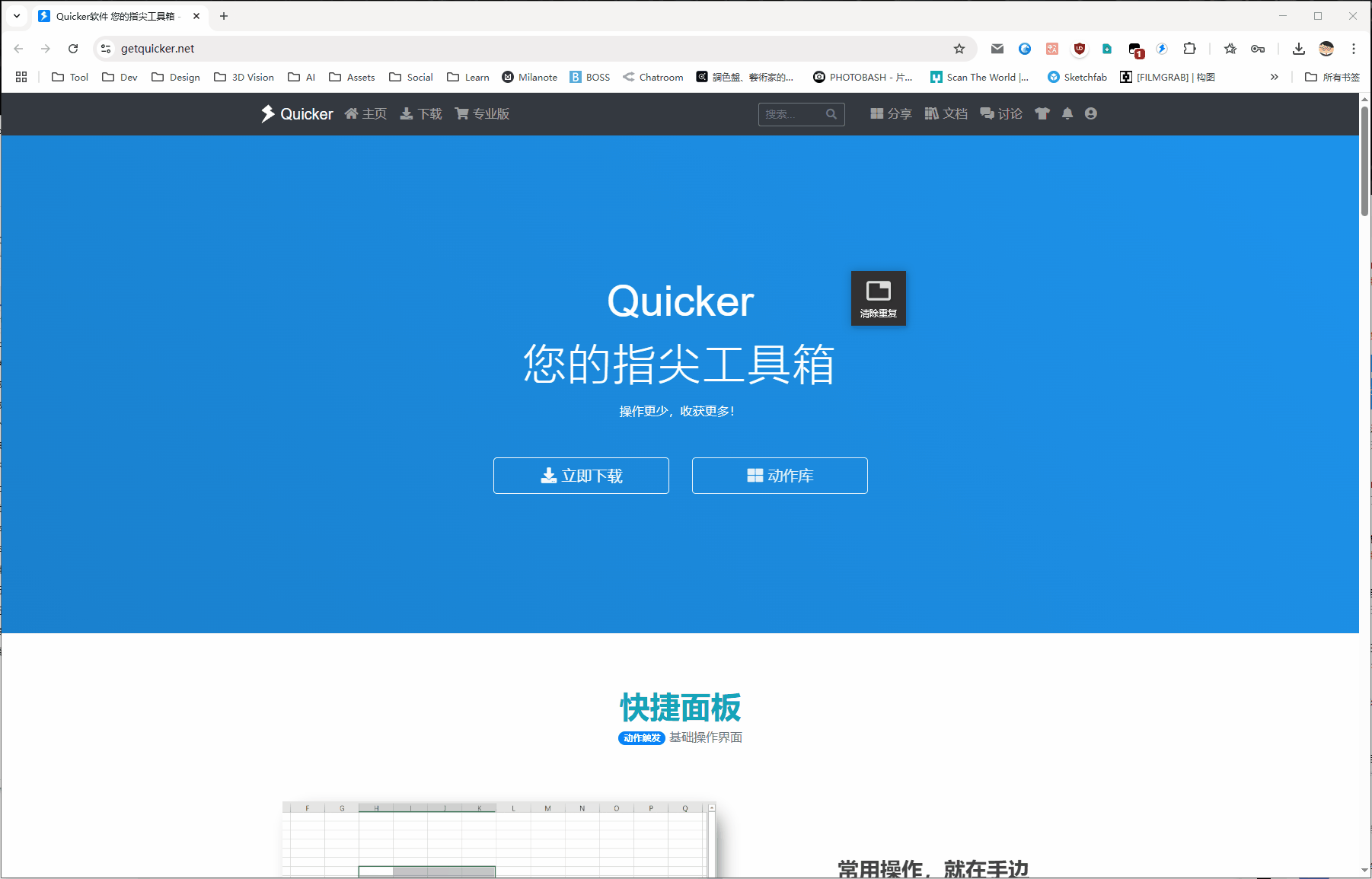Show more bookmarks with the double chevron
1372x879 pixels.
pyautogui.click(x=1274, y=77)
